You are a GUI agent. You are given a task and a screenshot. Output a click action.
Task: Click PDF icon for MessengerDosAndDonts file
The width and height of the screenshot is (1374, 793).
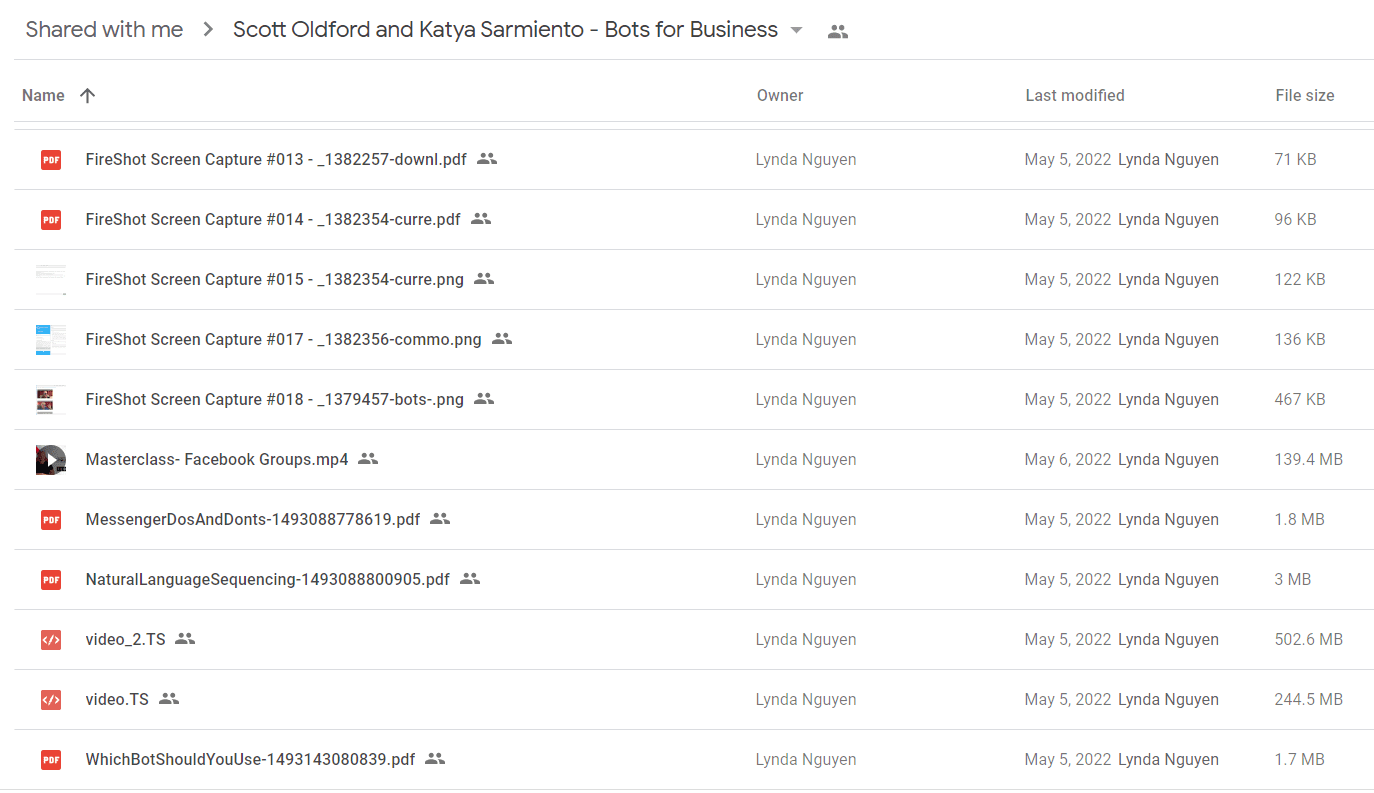click(x=51, y=519)
